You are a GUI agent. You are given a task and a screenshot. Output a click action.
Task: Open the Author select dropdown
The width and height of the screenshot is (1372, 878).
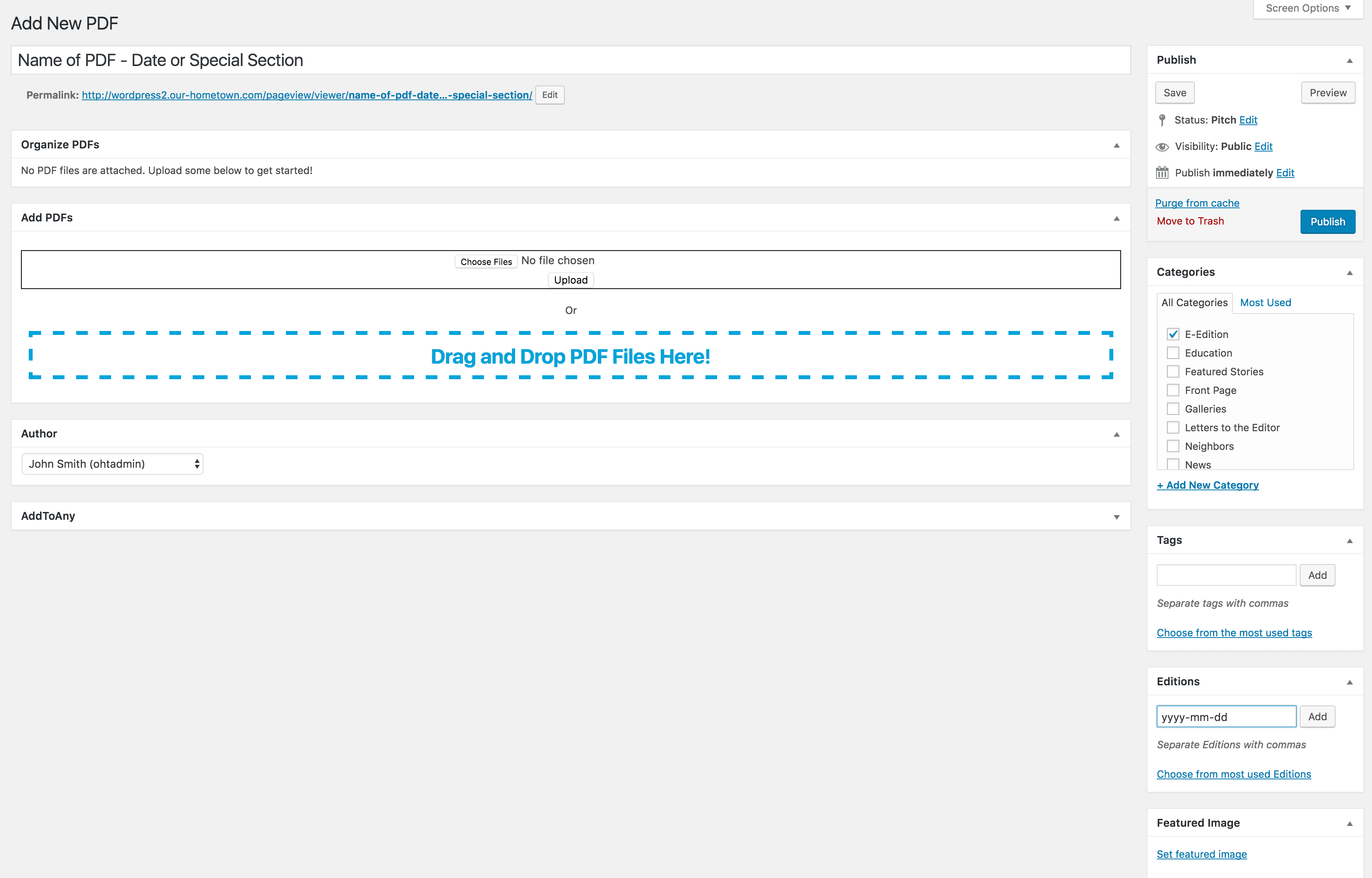(112, 463)
